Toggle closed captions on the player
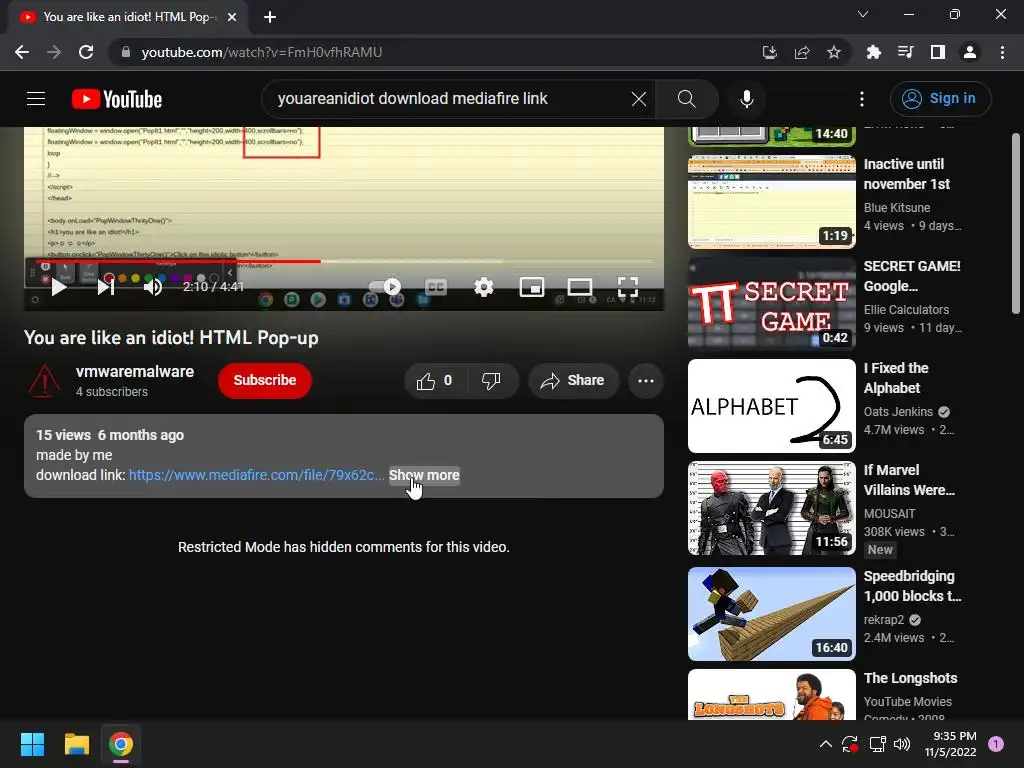 pyautogui.click(x=436, y=287)
